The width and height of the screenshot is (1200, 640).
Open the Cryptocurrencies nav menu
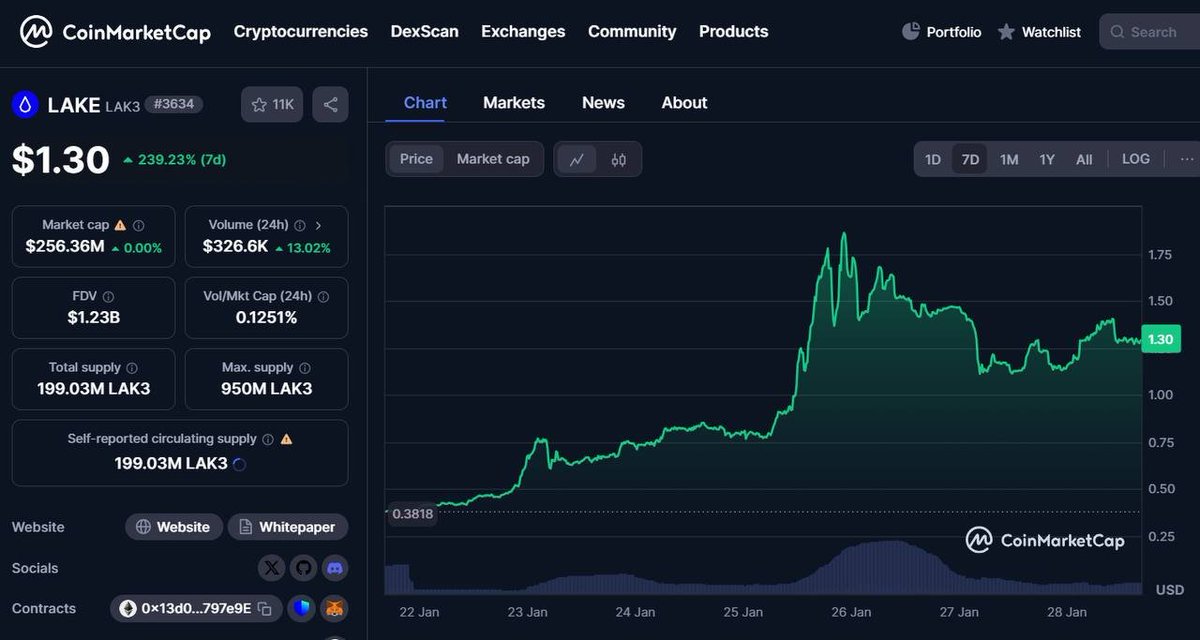301,31
